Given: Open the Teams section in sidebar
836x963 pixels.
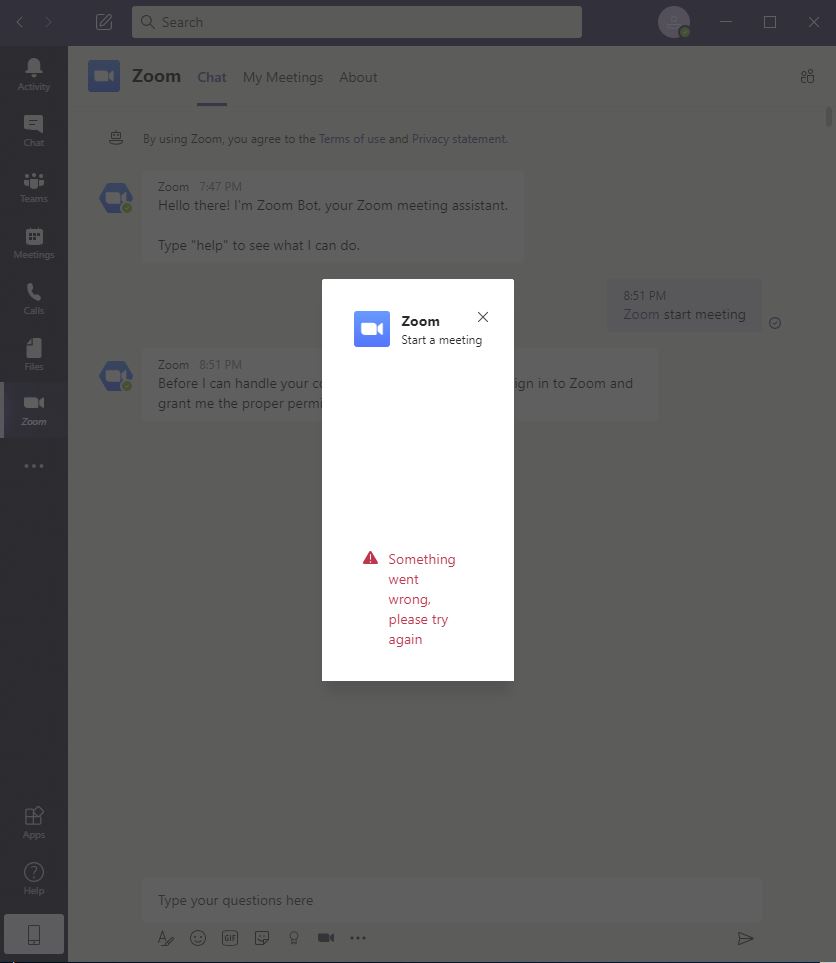Looking at the screenshot, I should click(x=34, y=187).
